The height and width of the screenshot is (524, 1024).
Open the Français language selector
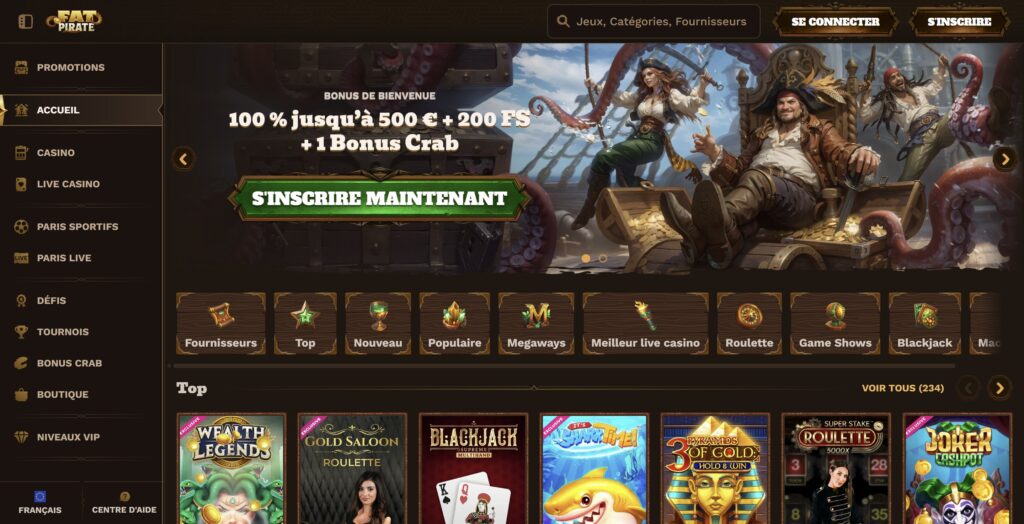click(40, 503)
